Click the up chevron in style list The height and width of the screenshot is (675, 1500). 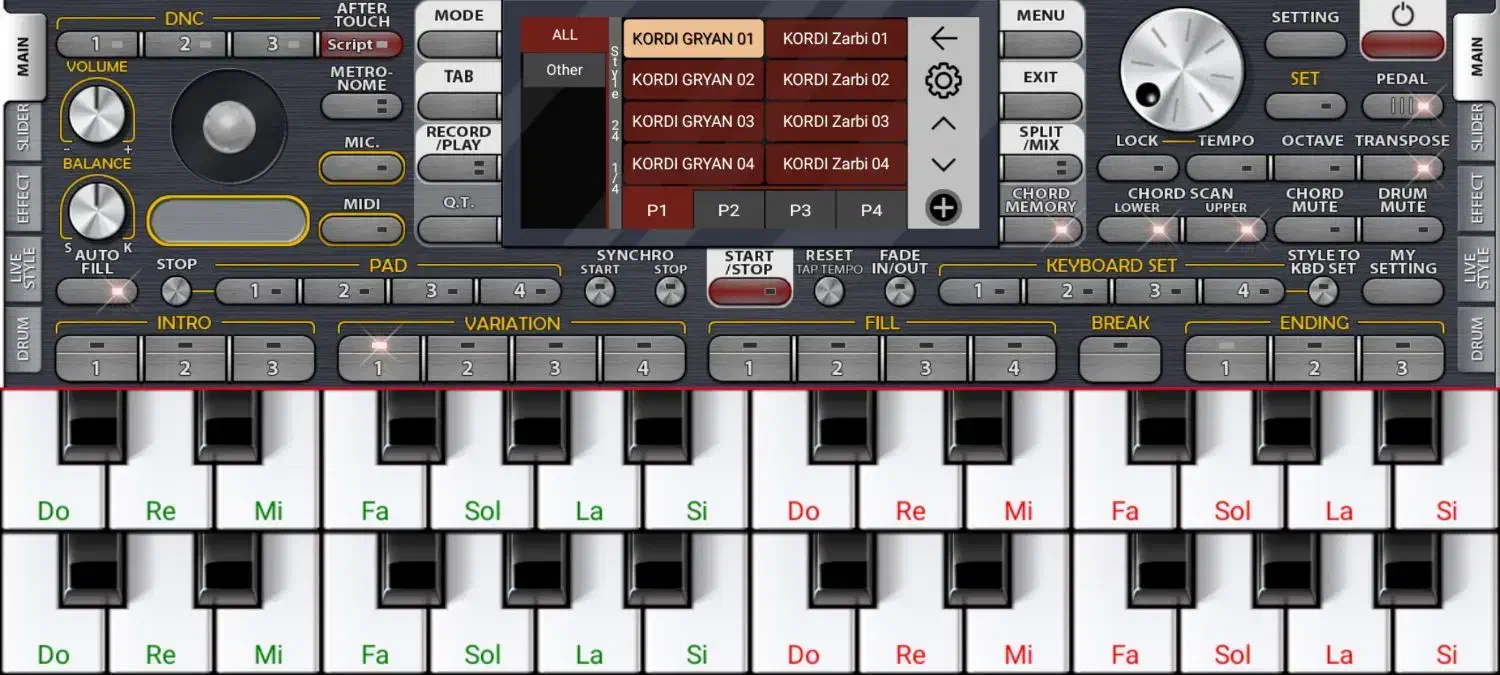click(x=943, y=124)
